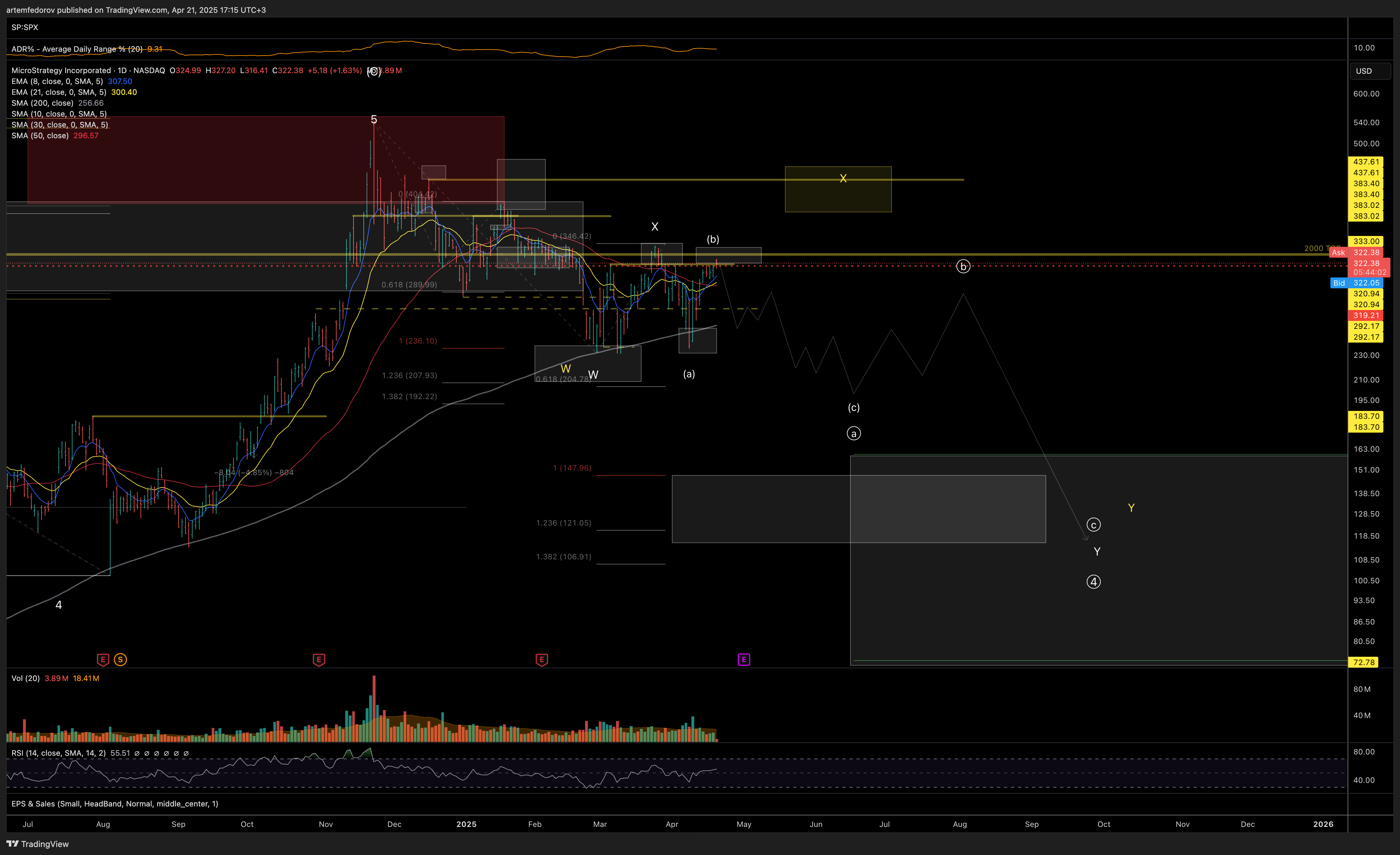The height and width of the screenshot is (855, 1400).
Task: Select the yellow W wave label
Action: (565, 369)
